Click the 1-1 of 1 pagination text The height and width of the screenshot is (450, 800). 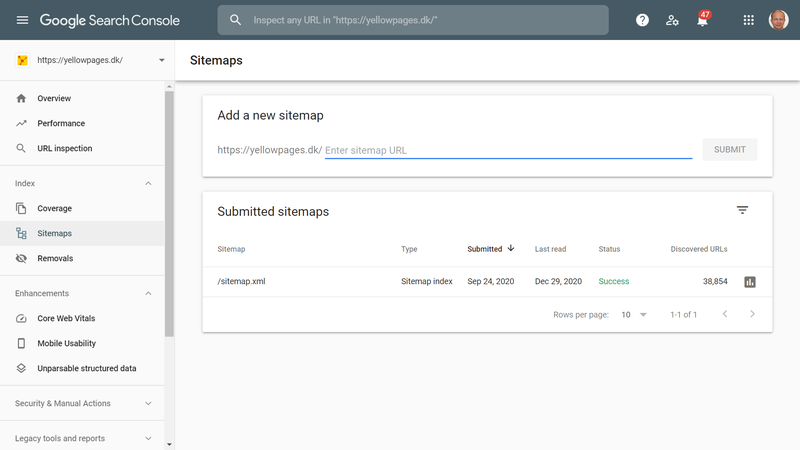(x=684, y=315)
